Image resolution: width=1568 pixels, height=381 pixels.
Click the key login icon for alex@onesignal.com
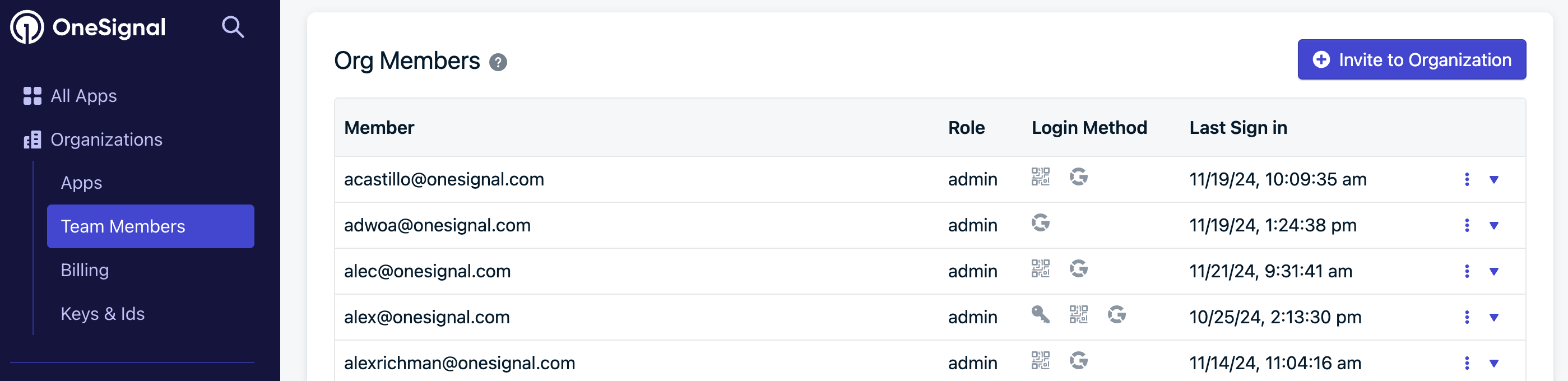click(1040, 315)
